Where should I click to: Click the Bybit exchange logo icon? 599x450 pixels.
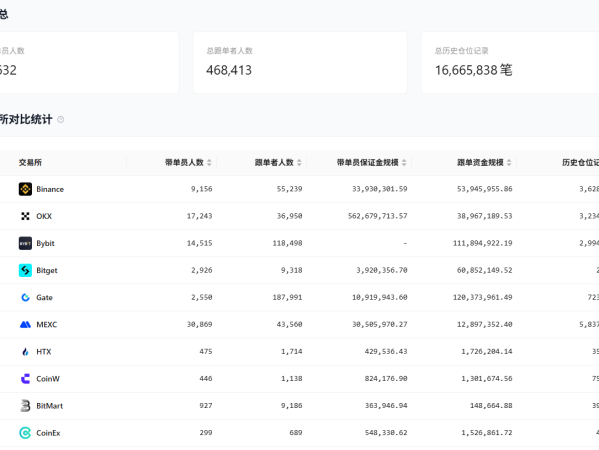pyautogui.click(x=25, y=243)
